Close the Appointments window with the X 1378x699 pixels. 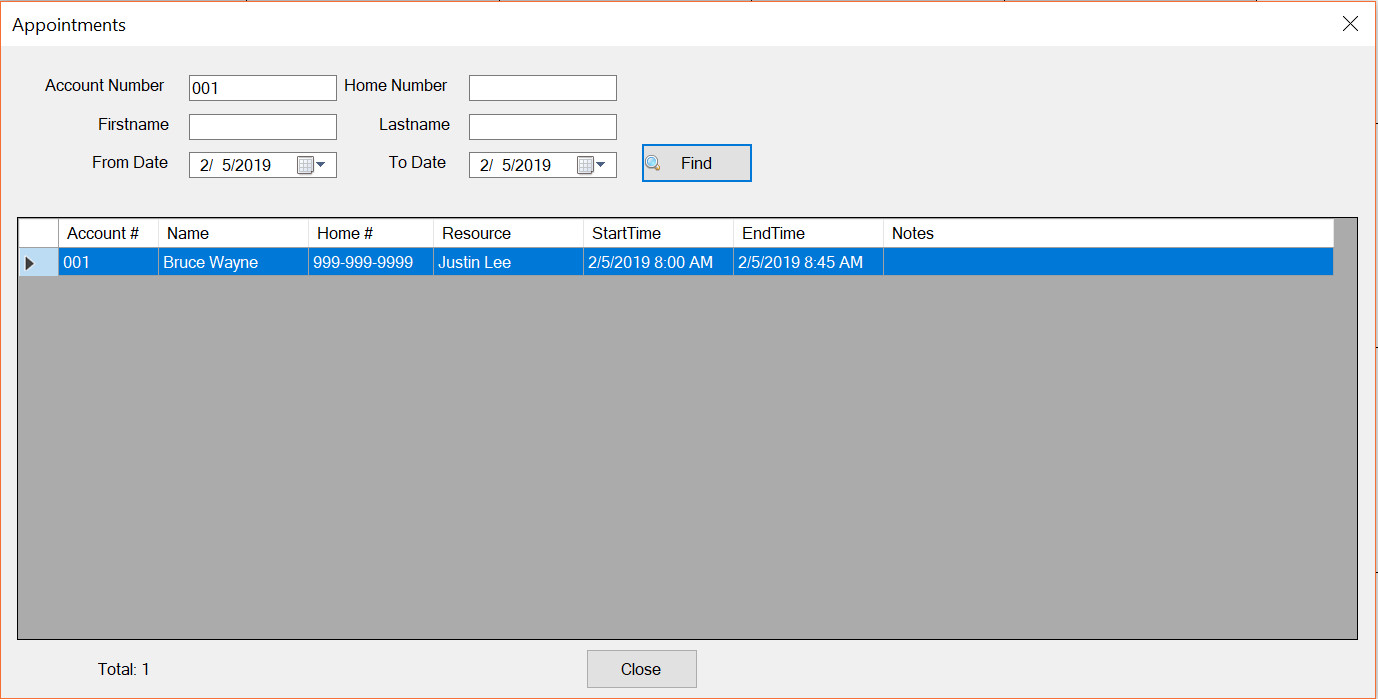(x=1350, y=24)
